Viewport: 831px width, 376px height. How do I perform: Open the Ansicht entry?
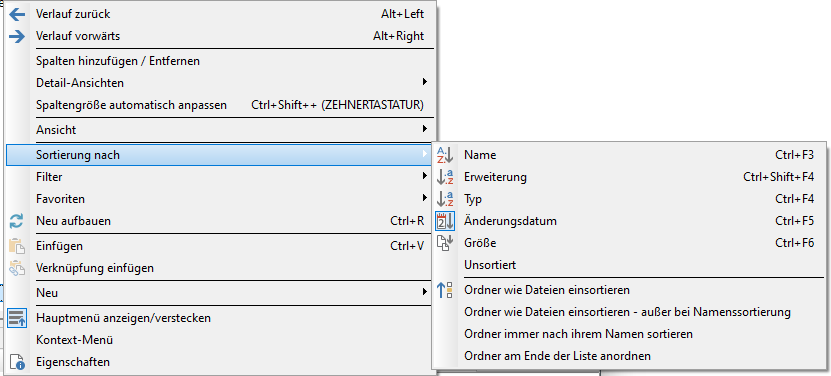click(220, 130)
